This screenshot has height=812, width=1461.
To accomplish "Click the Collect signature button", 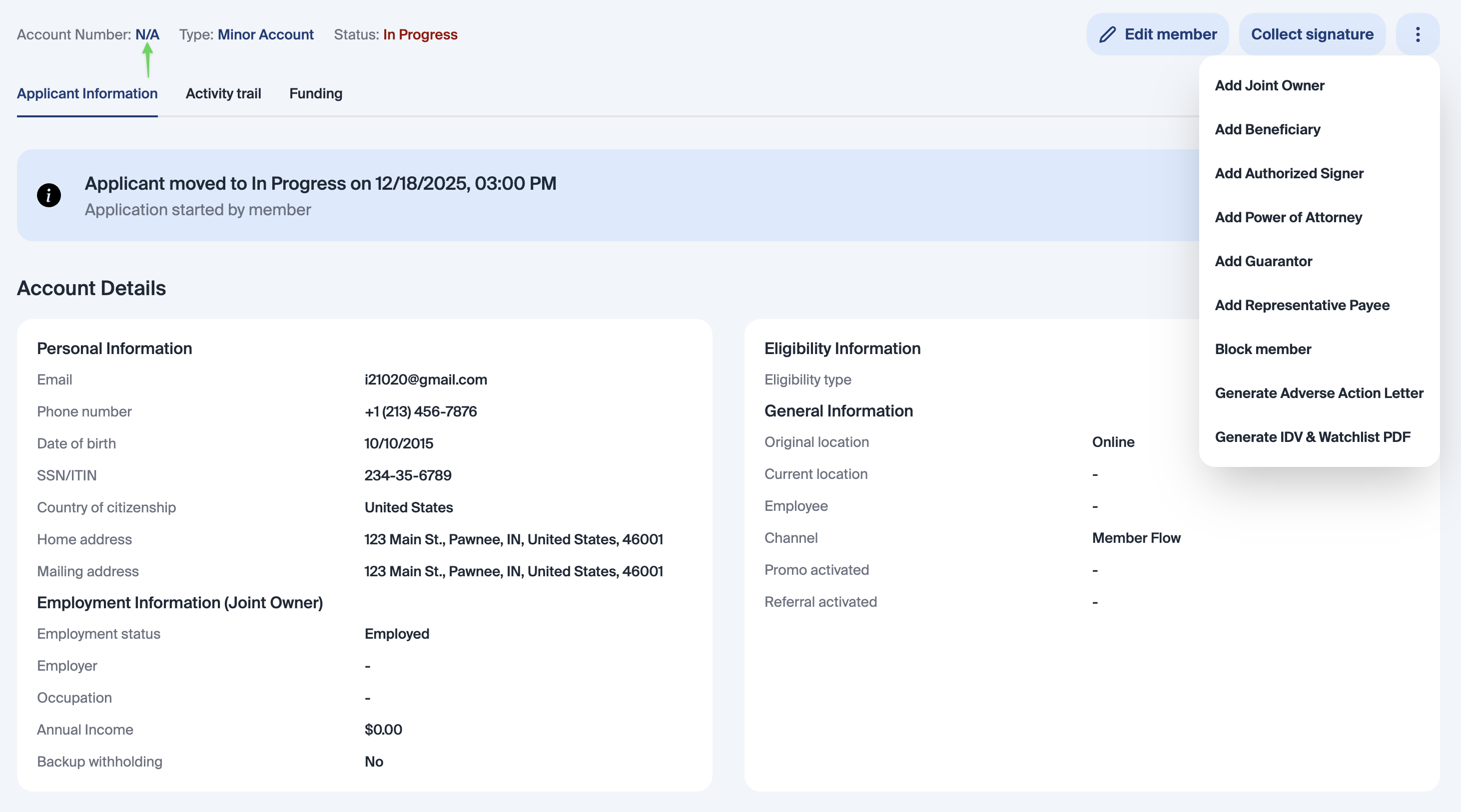I will pos(1312,34).
